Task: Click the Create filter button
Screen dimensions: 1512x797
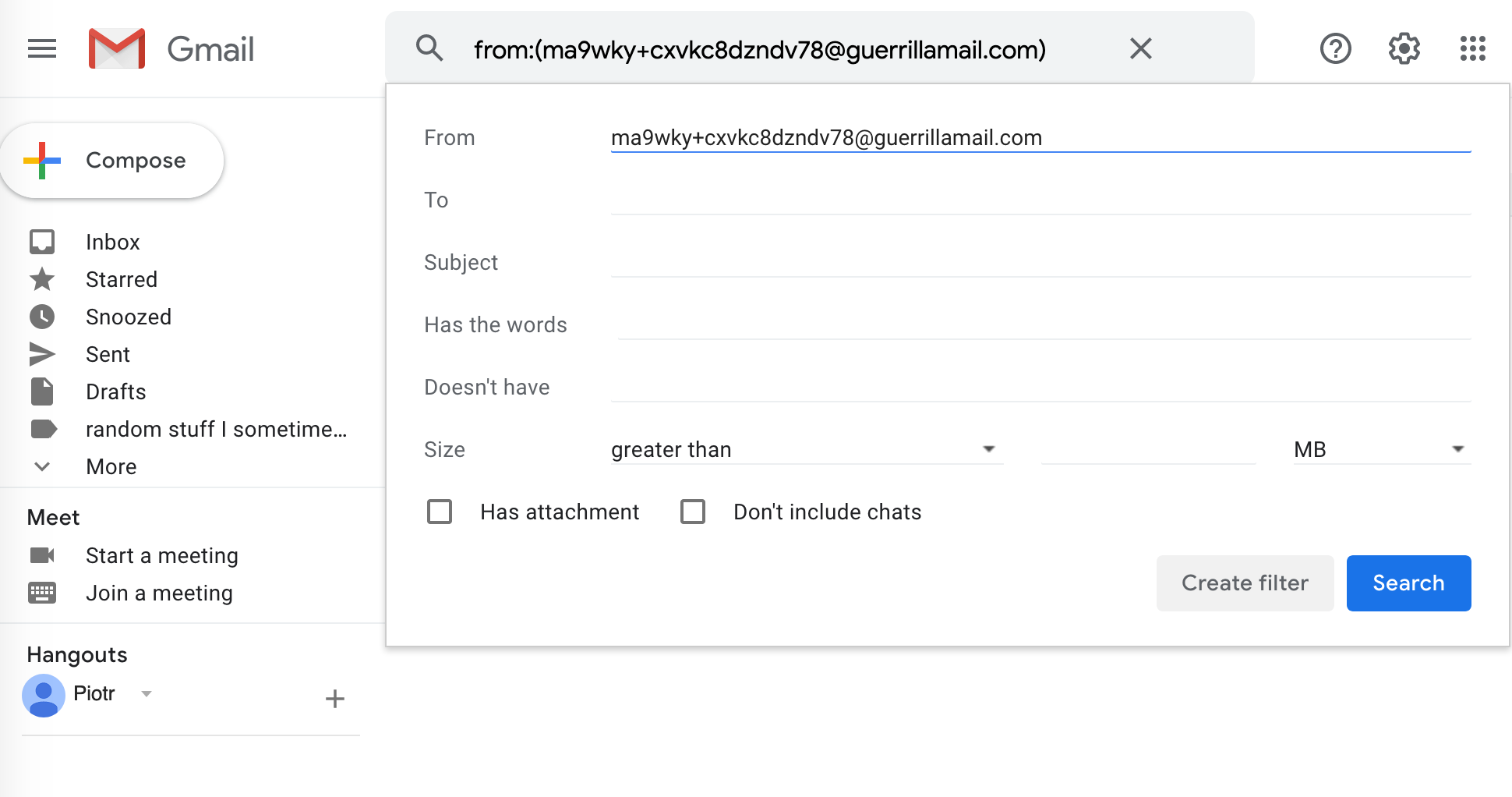Action: click(x=1245, y=583)
